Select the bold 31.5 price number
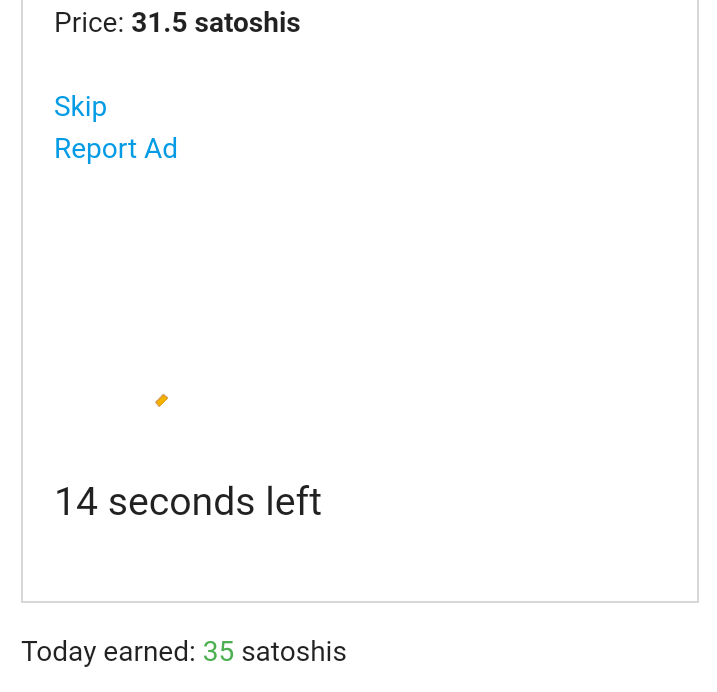 (159, 23)
